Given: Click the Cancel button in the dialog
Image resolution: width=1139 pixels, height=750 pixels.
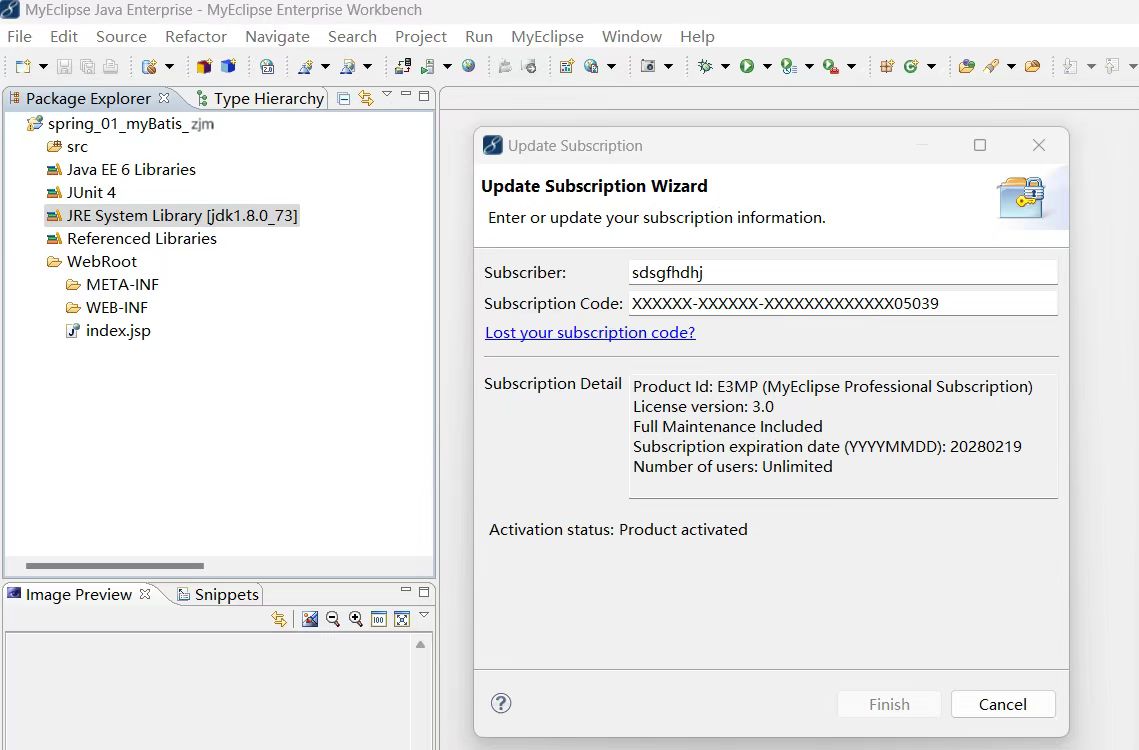Looking at the screenshot, I should click(1002, 704).
